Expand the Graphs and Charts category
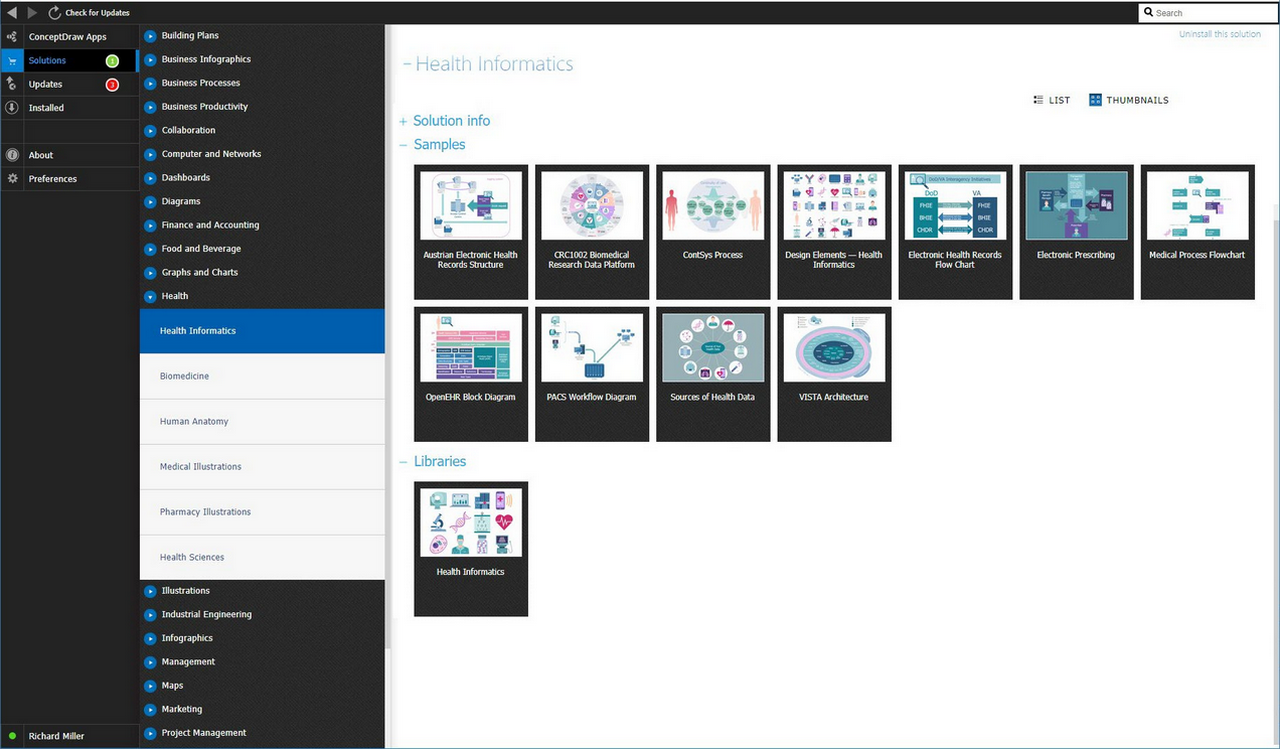Image resolution: width=1280 pixels, height=749 pixels. pyautogui.click(x=150, y=272)
